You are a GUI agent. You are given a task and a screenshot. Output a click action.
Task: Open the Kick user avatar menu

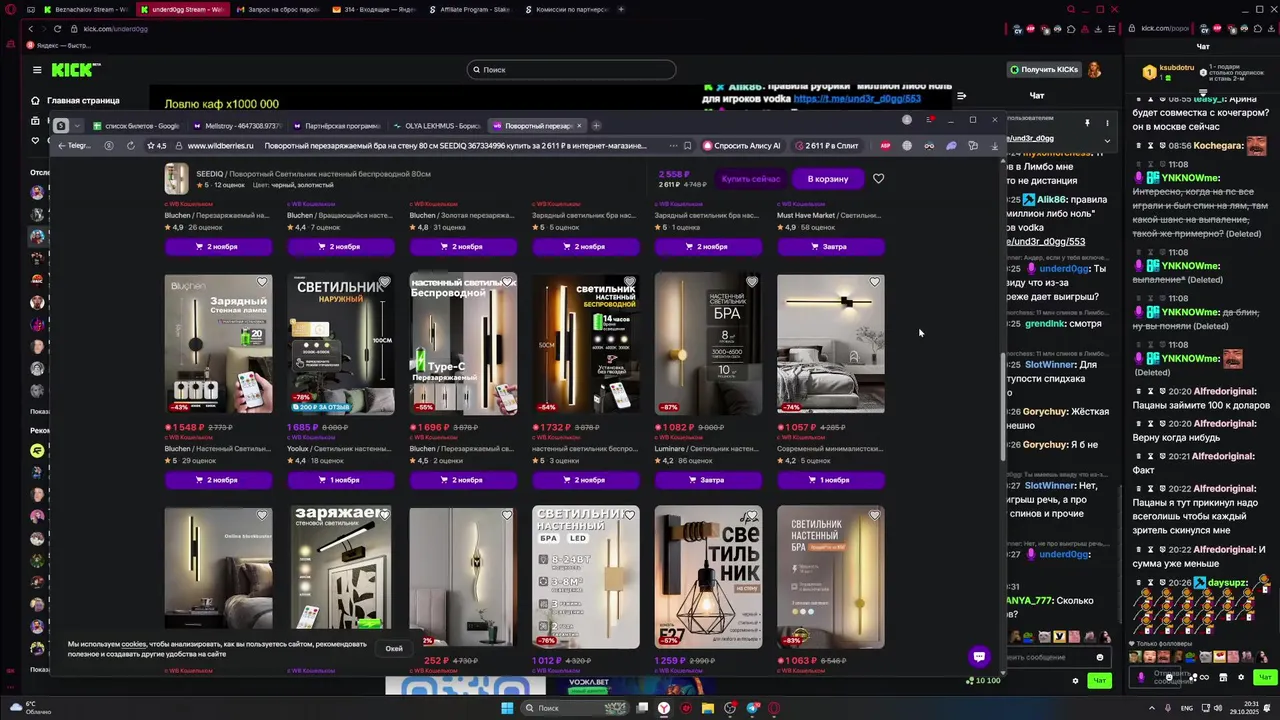(1094, 69)
